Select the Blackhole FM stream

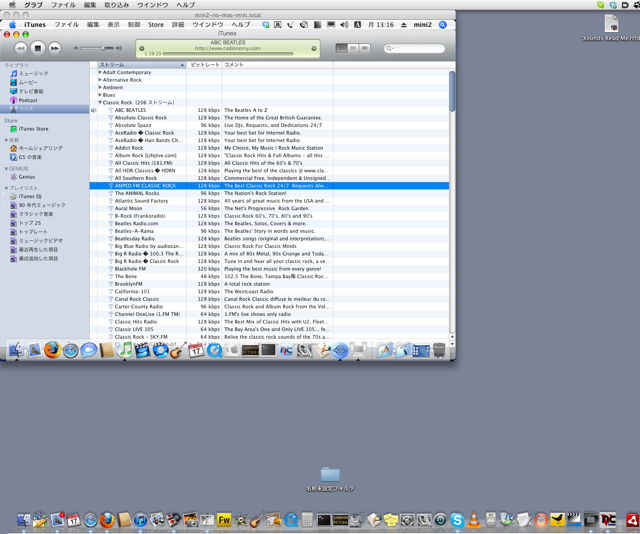(269, 269)
